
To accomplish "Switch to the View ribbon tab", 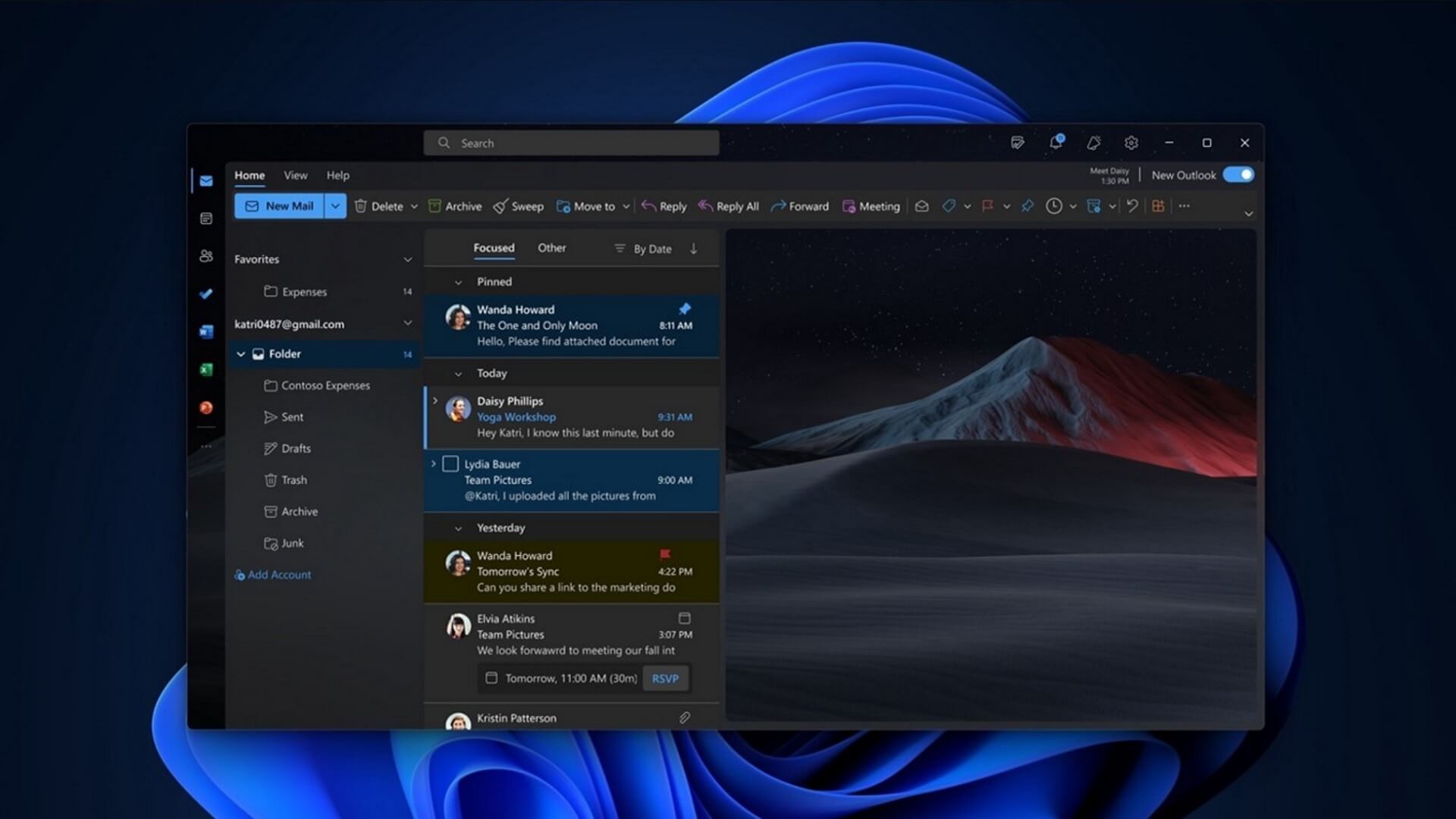I will coord(295,175).
